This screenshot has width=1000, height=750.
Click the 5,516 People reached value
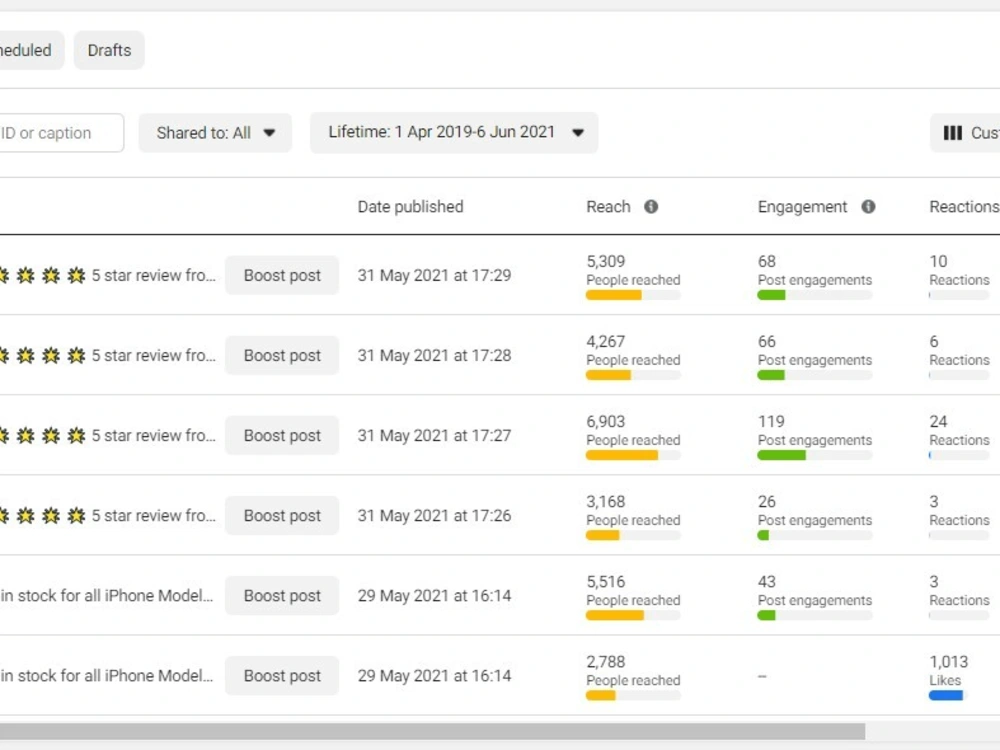606,582
